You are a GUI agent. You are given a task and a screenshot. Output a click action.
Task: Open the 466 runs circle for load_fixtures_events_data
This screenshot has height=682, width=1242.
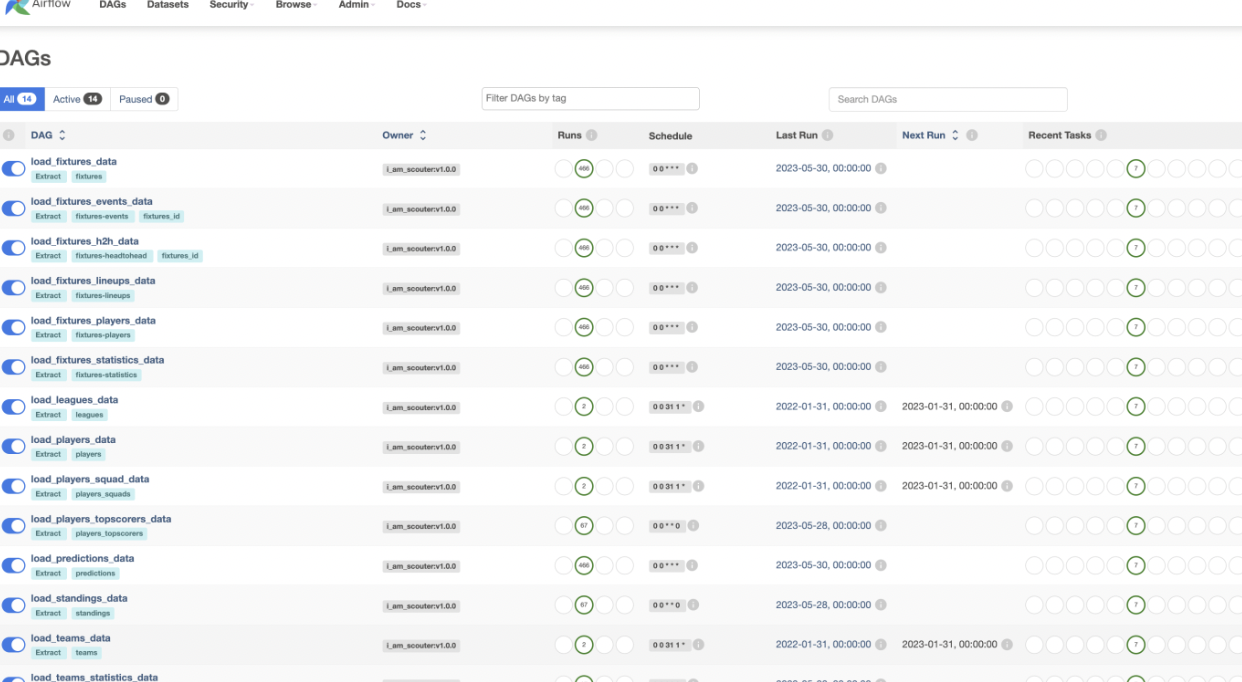[x=584, y=208]
